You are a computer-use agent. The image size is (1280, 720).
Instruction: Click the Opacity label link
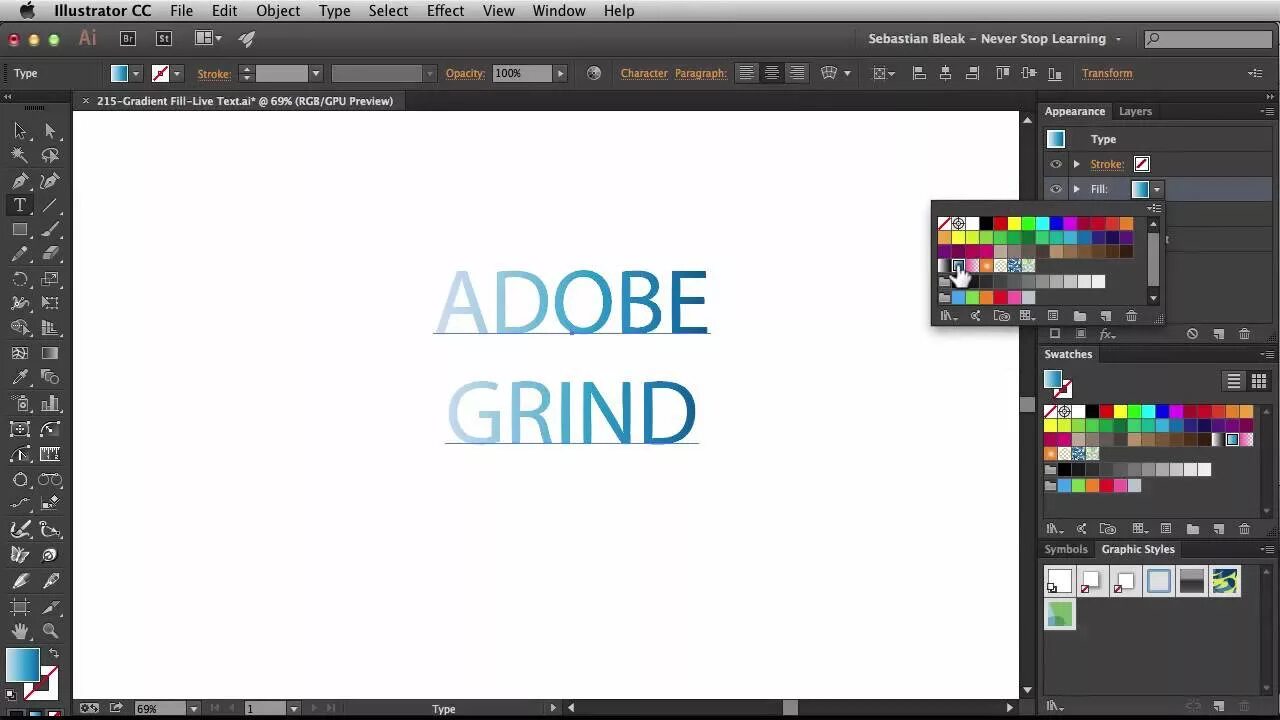pyautogui.click(x=465, y=73)
